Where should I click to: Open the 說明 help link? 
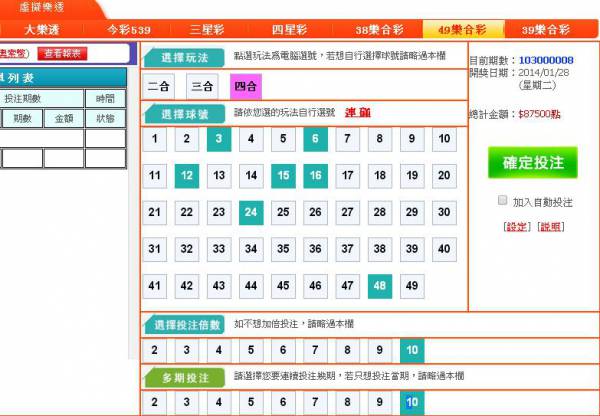coord(550,227)
